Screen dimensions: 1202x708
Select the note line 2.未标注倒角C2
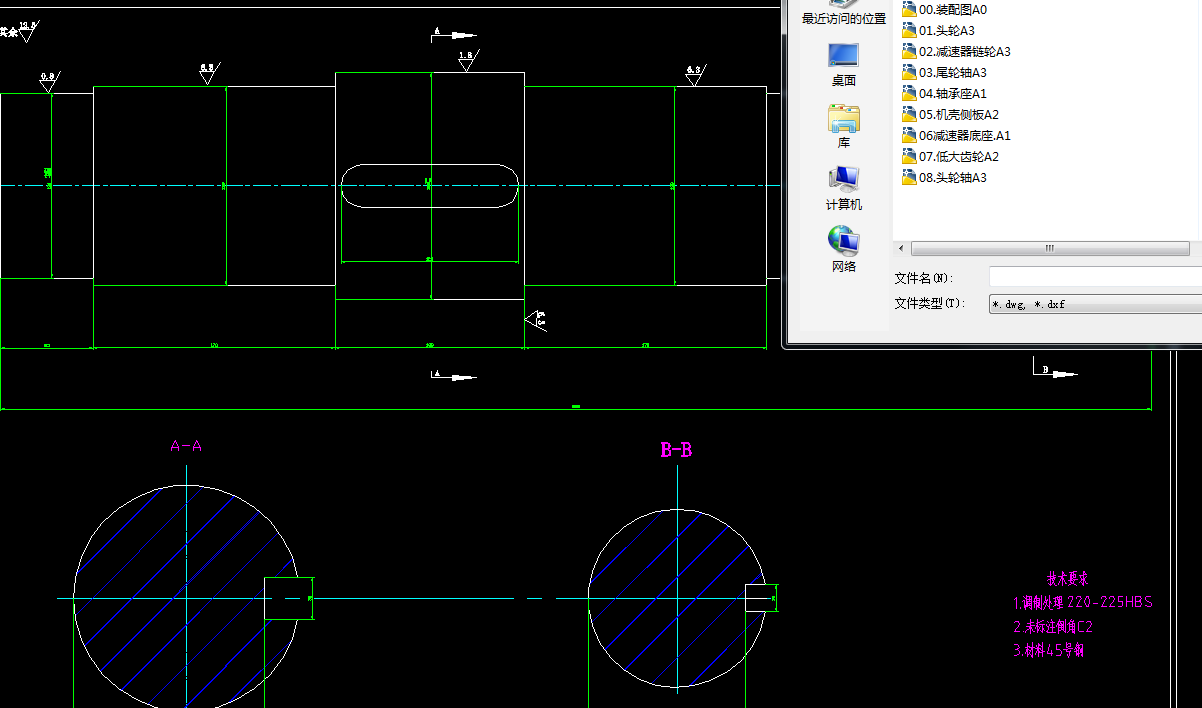click(x=1053, y=627)
